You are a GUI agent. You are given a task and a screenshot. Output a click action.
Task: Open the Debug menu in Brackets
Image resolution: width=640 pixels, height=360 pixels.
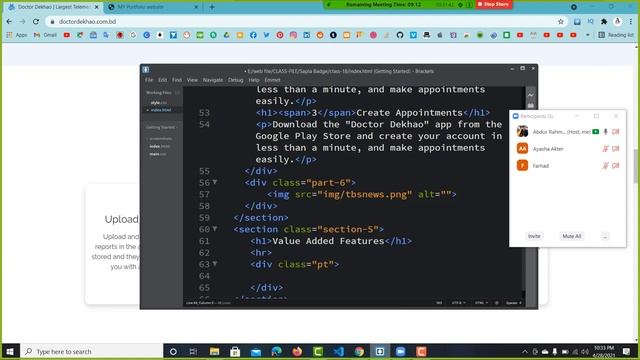pos(236,80)
